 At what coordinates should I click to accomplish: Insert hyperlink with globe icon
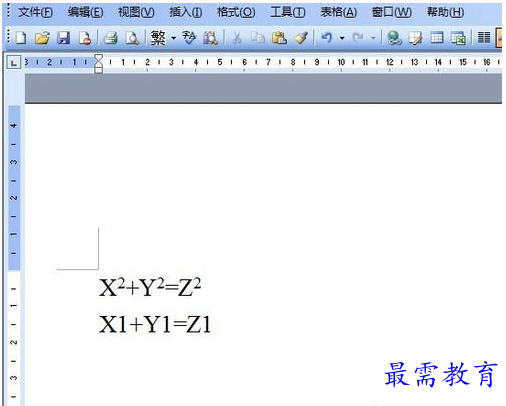pos(394,38)
